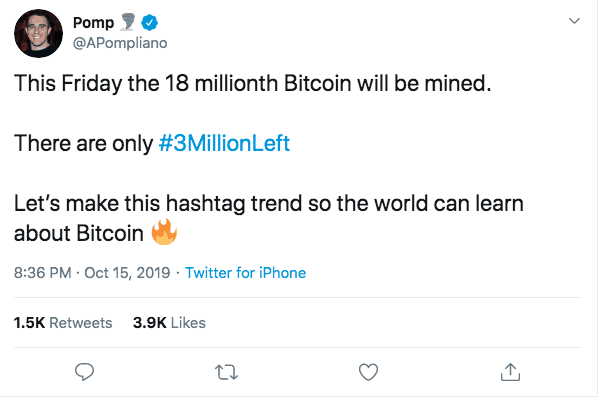View the 3.9K Likes list
The image size is (599, 397).
point(169,323)
